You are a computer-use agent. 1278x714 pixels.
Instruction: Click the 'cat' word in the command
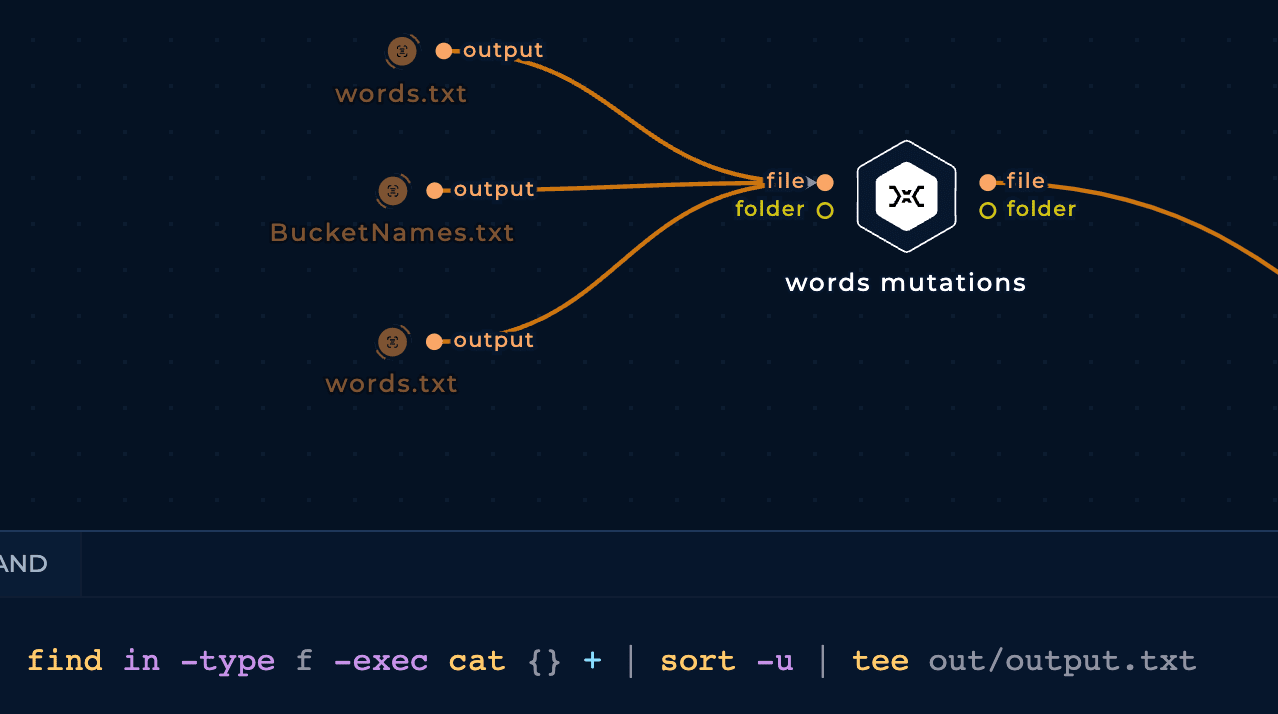477,661
